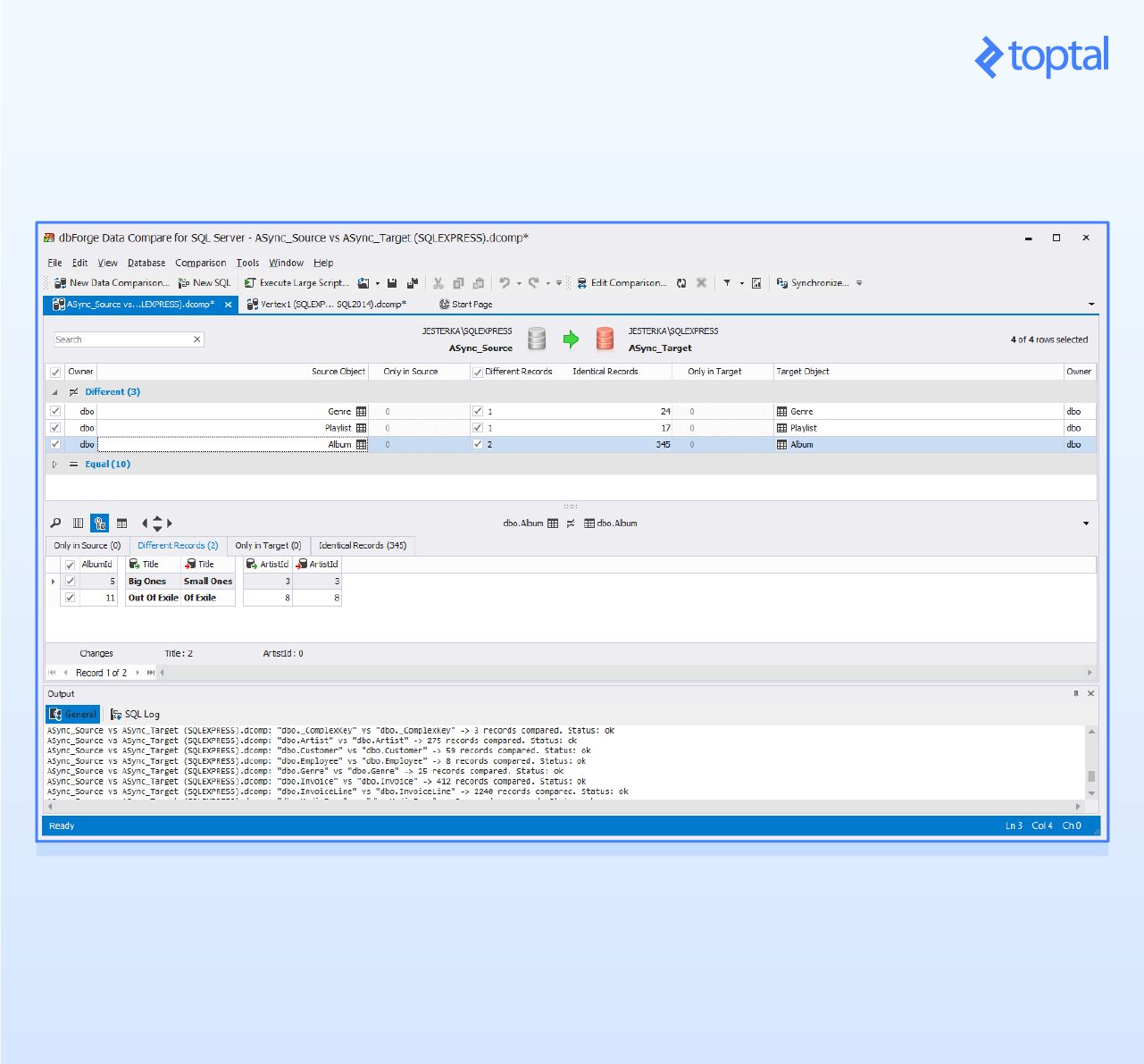
Task: Refresh the comparison results
Action: click(681, 282)
